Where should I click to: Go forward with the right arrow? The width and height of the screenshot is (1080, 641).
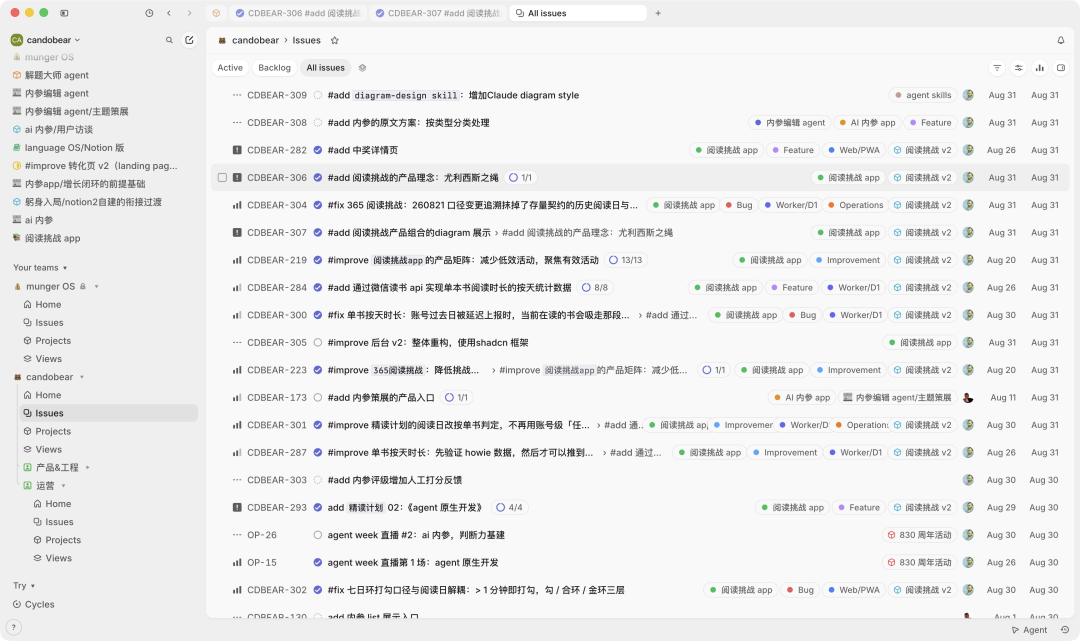[x=189, y=13]
